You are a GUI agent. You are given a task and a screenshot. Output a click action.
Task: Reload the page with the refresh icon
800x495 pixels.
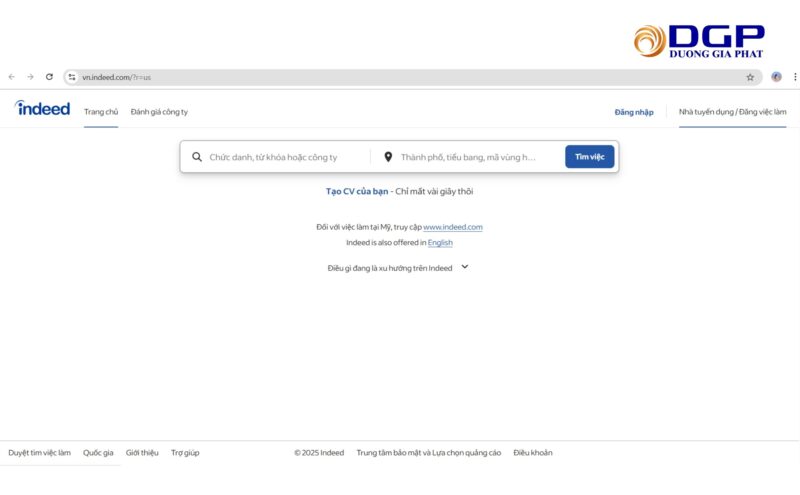point(49,77)
